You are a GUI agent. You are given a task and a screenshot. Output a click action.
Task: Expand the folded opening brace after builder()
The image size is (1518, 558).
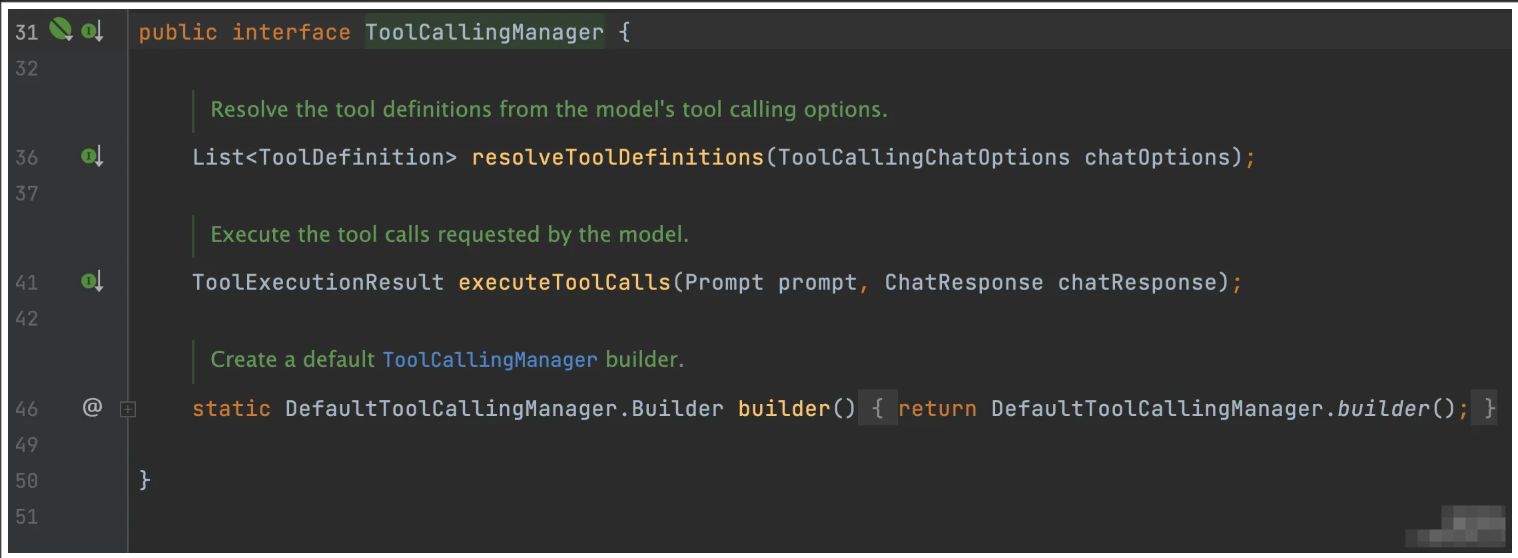(x=877, y=408)
